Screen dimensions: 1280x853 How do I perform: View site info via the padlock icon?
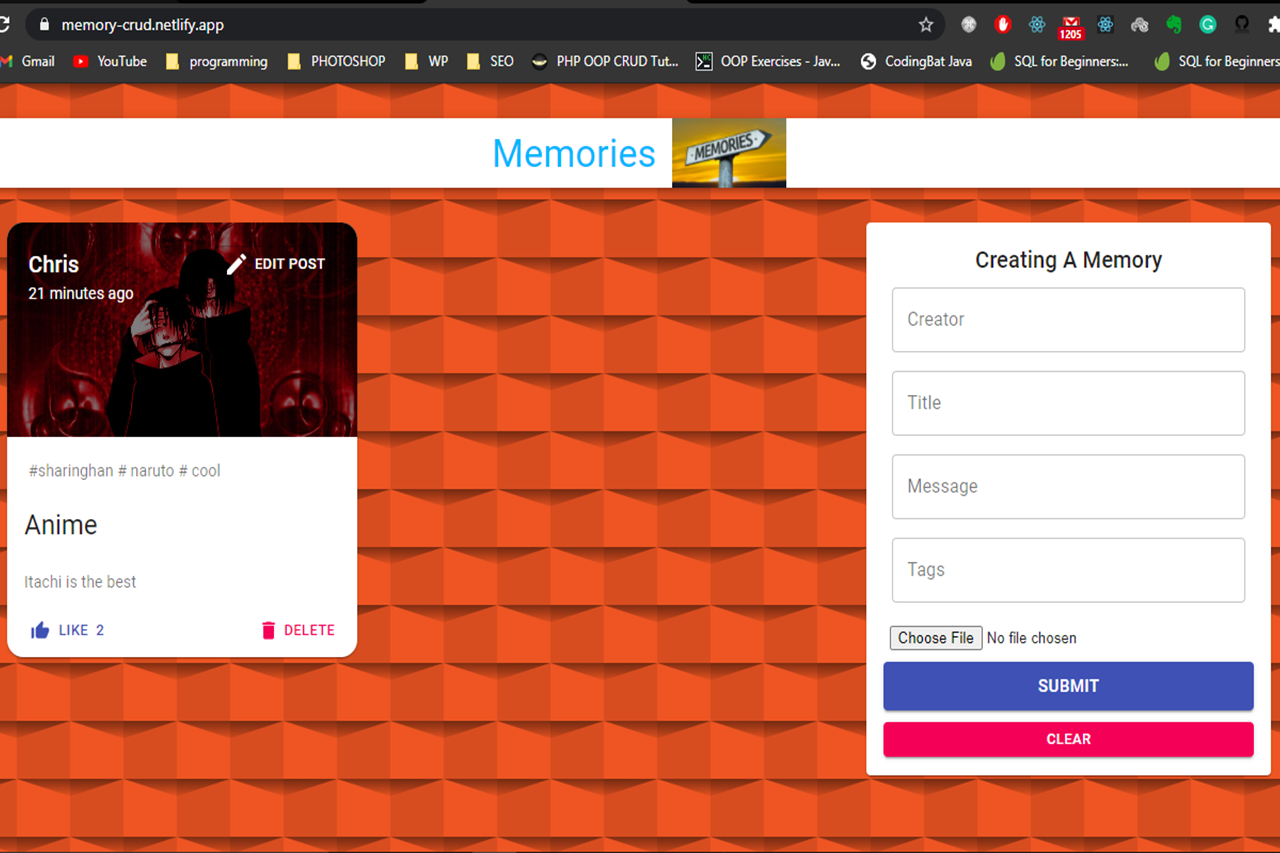(x=43, y=25)
